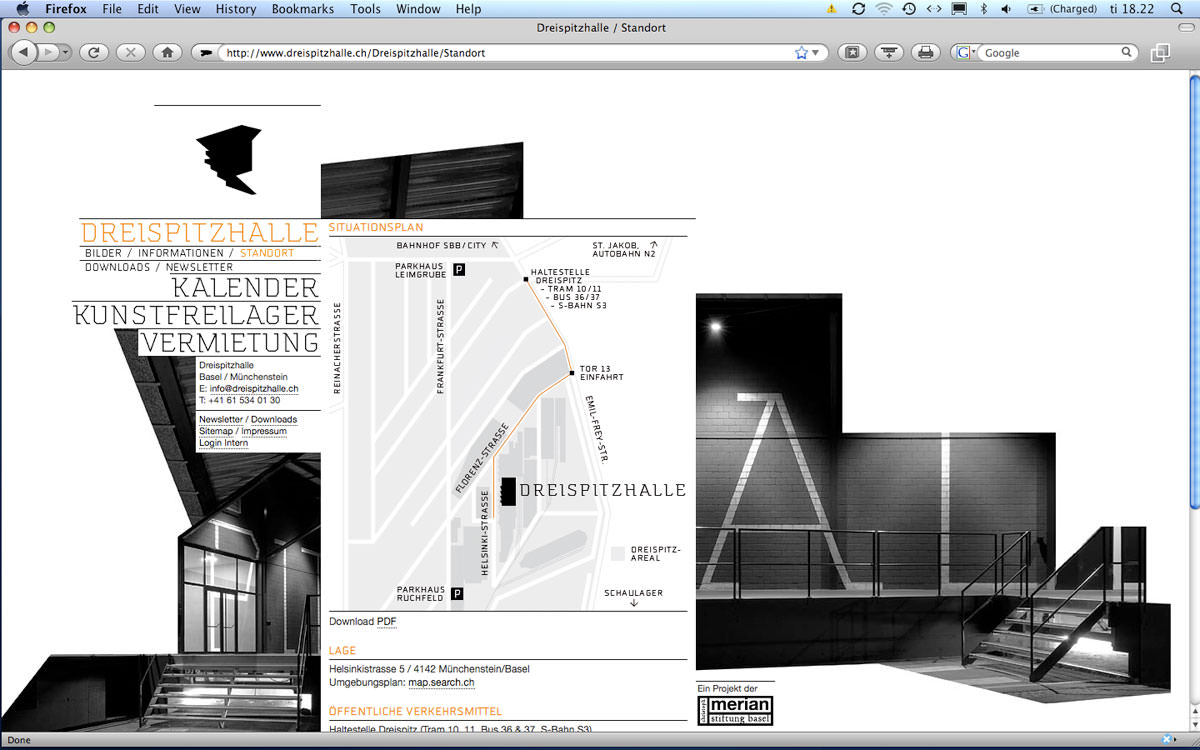Open the Impressum link

(x=264, y=432)
